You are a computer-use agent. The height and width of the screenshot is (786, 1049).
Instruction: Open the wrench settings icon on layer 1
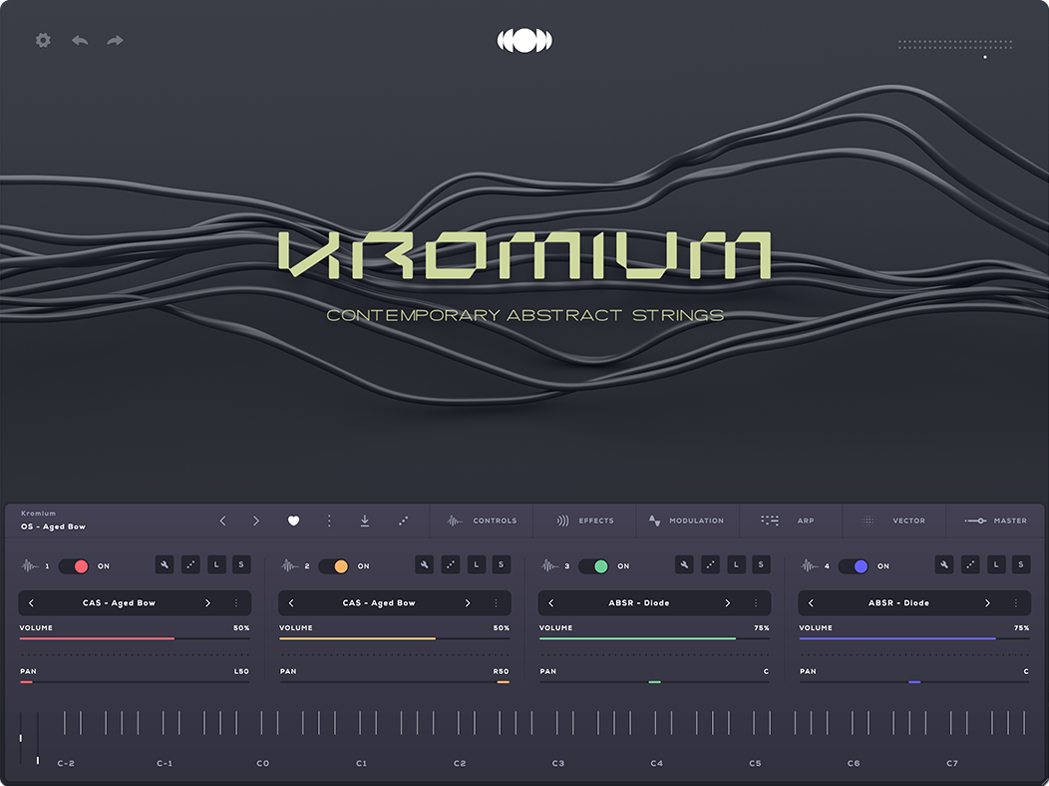point(165,565)
